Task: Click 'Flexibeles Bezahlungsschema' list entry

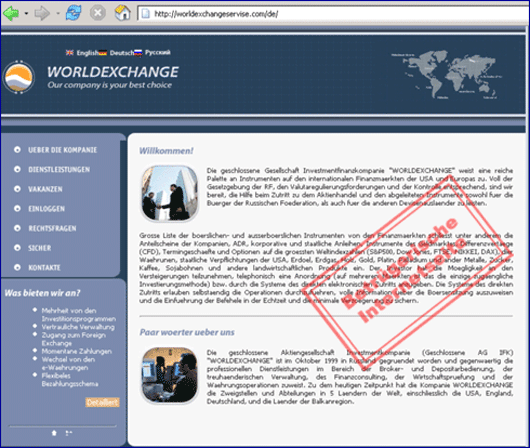Action: (70, 380)
